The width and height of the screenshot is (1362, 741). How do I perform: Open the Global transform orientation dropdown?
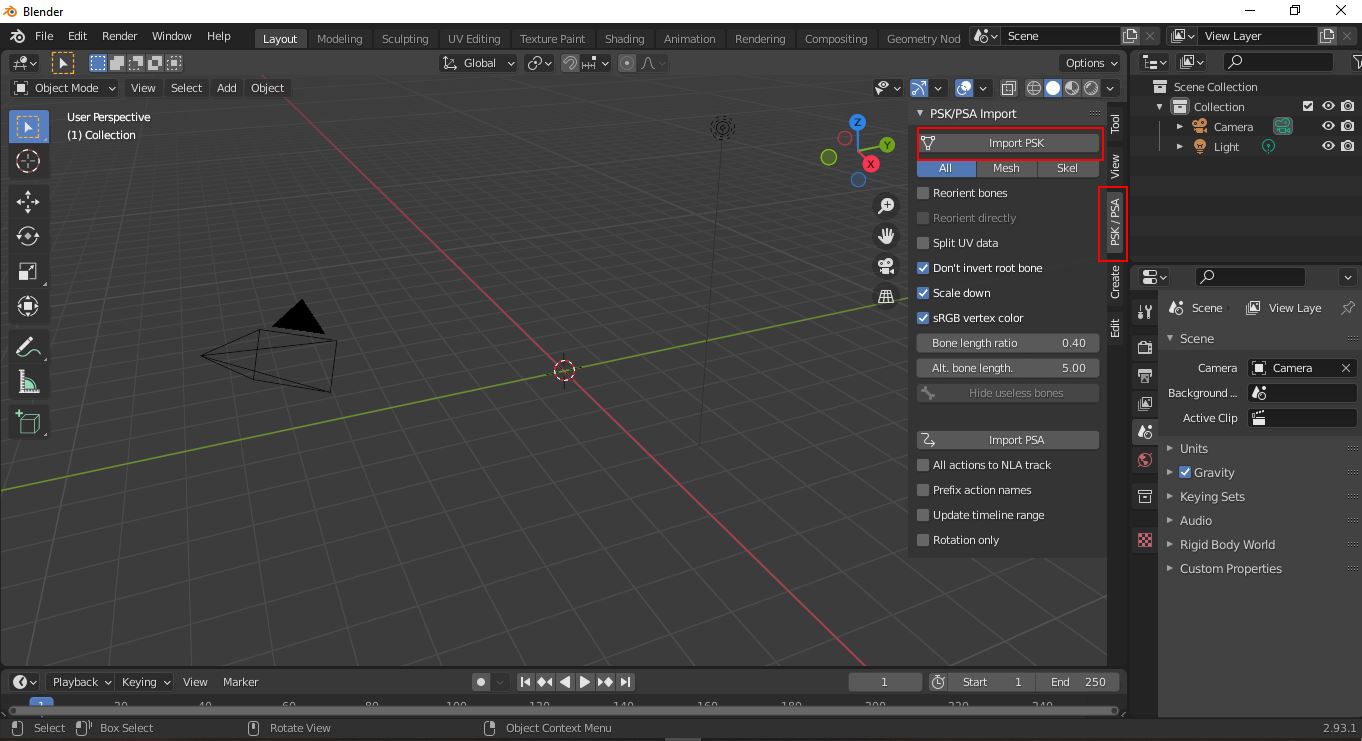(x=478, y=63)
